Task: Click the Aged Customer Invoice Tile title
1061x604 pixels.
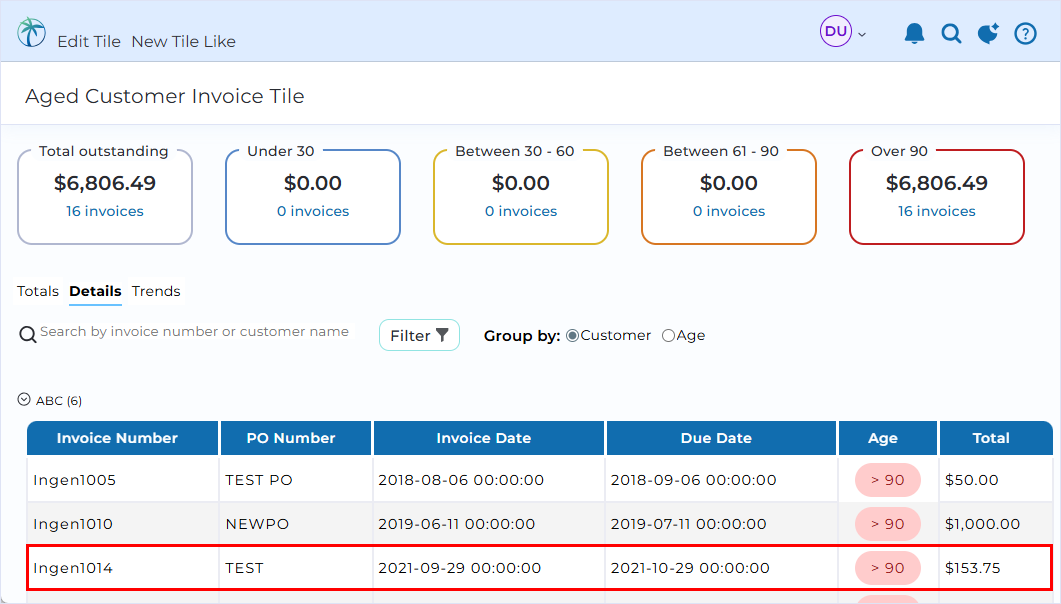Action: coord(164,96)
